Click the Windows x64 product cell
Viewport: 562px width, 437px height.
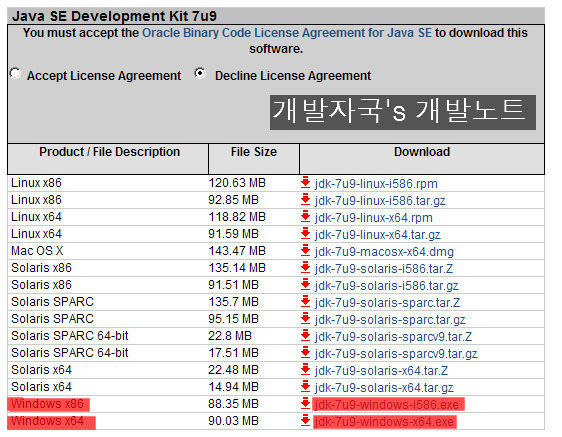(x=47, y=421)
